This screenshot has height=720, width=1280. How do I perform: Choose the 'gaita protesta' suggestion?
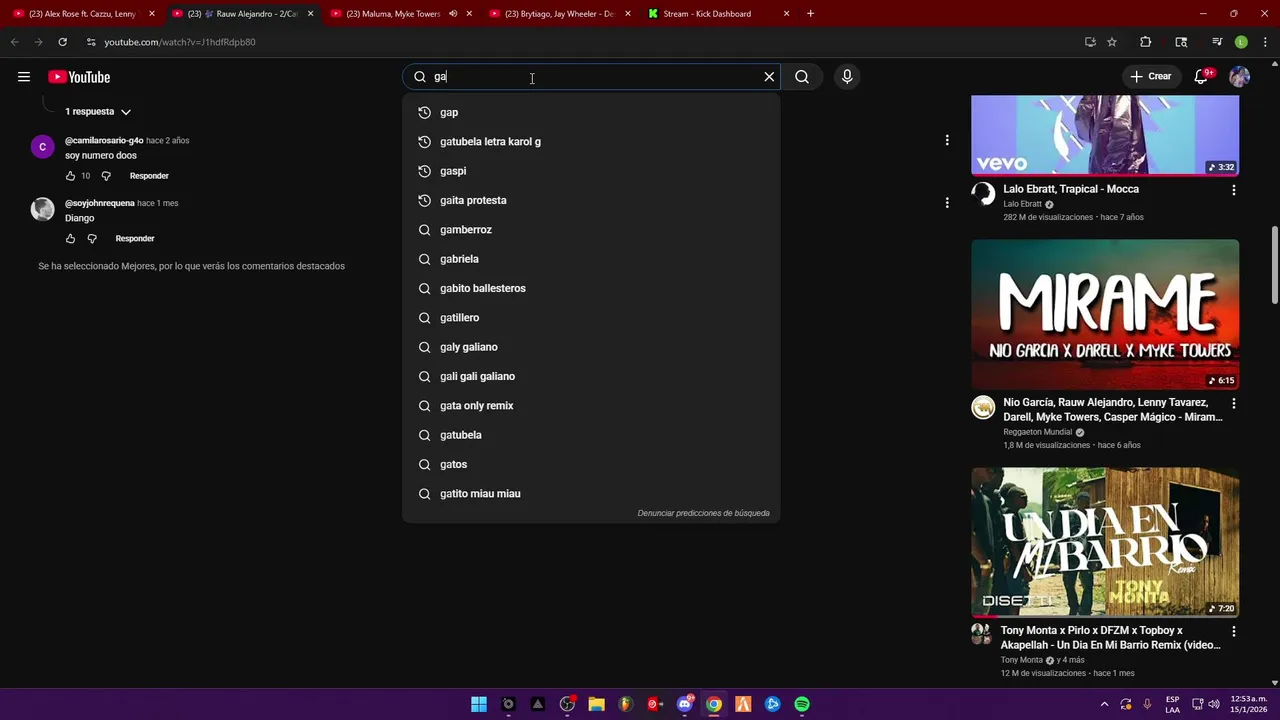click(591, 200)
